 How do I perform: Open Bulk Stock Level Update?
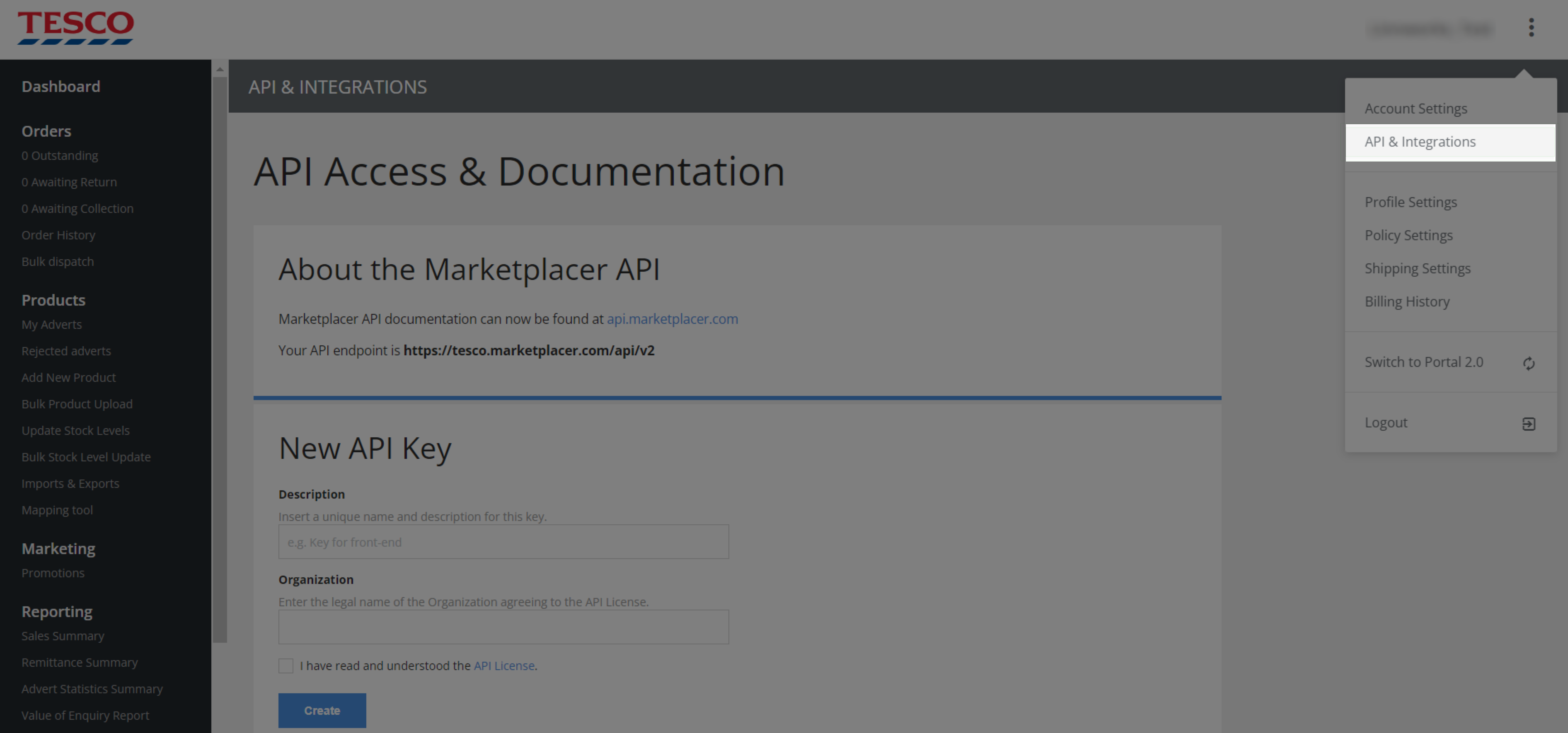click(x=86, y=458)
